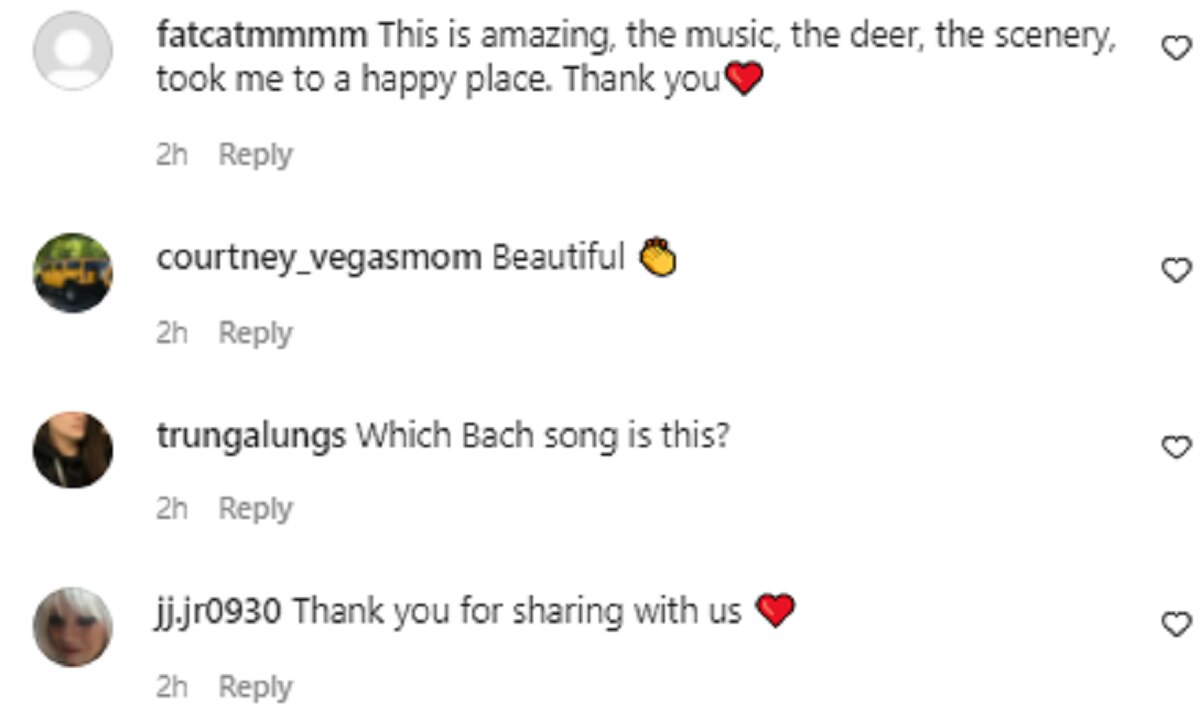Tap the heart on trungalungs' comment
Image resolution: width=1200 pixels, height=708 pixels.
tap(1179, 447)
